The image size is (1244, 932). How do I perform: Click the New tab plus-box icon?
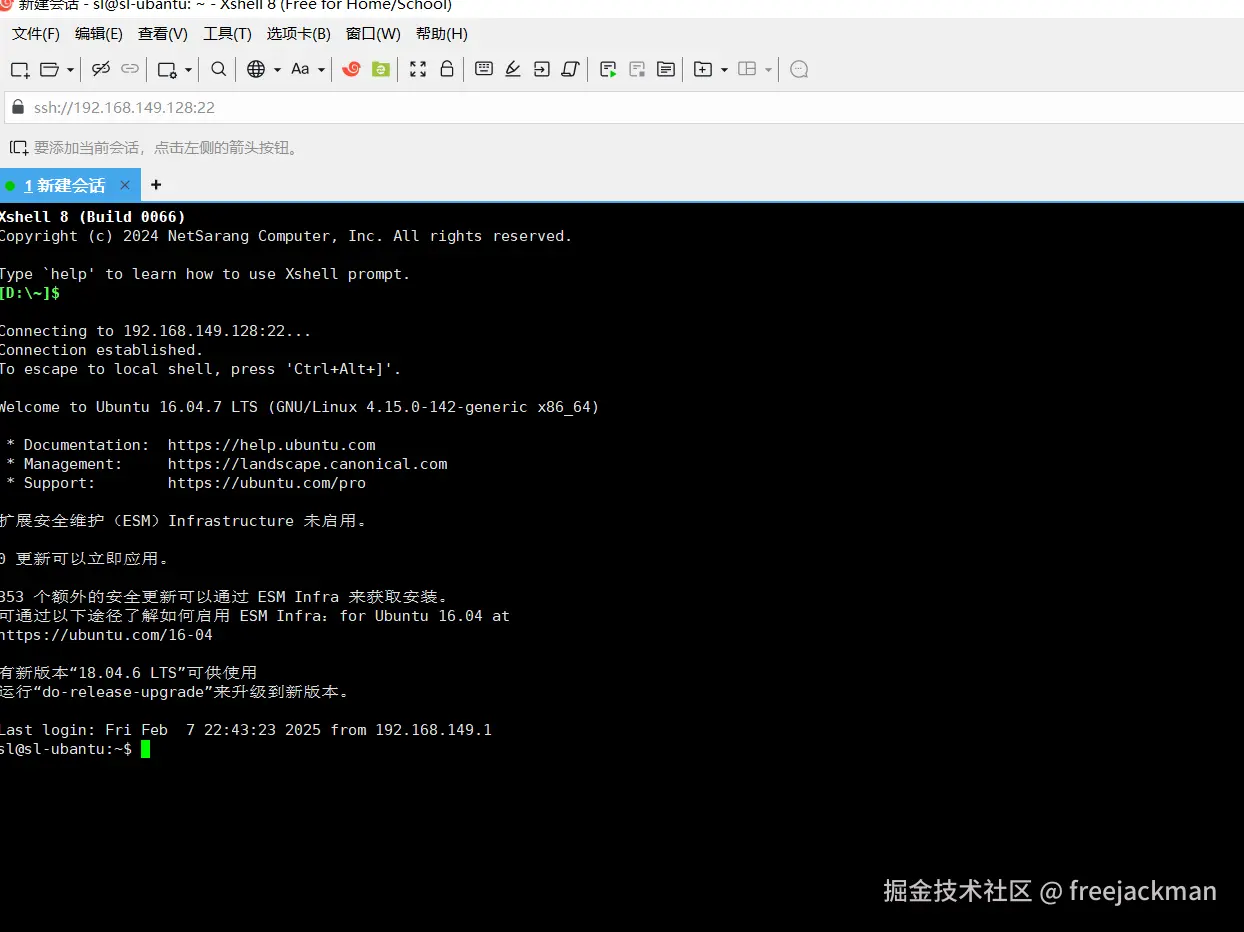pos(703,69)
